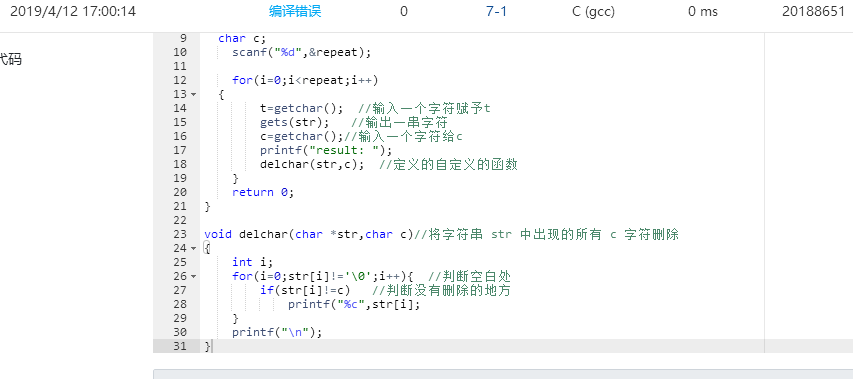853x379 pixels.
Task: Collapse the code fold arrow at line 26
Action: (194, 276)
